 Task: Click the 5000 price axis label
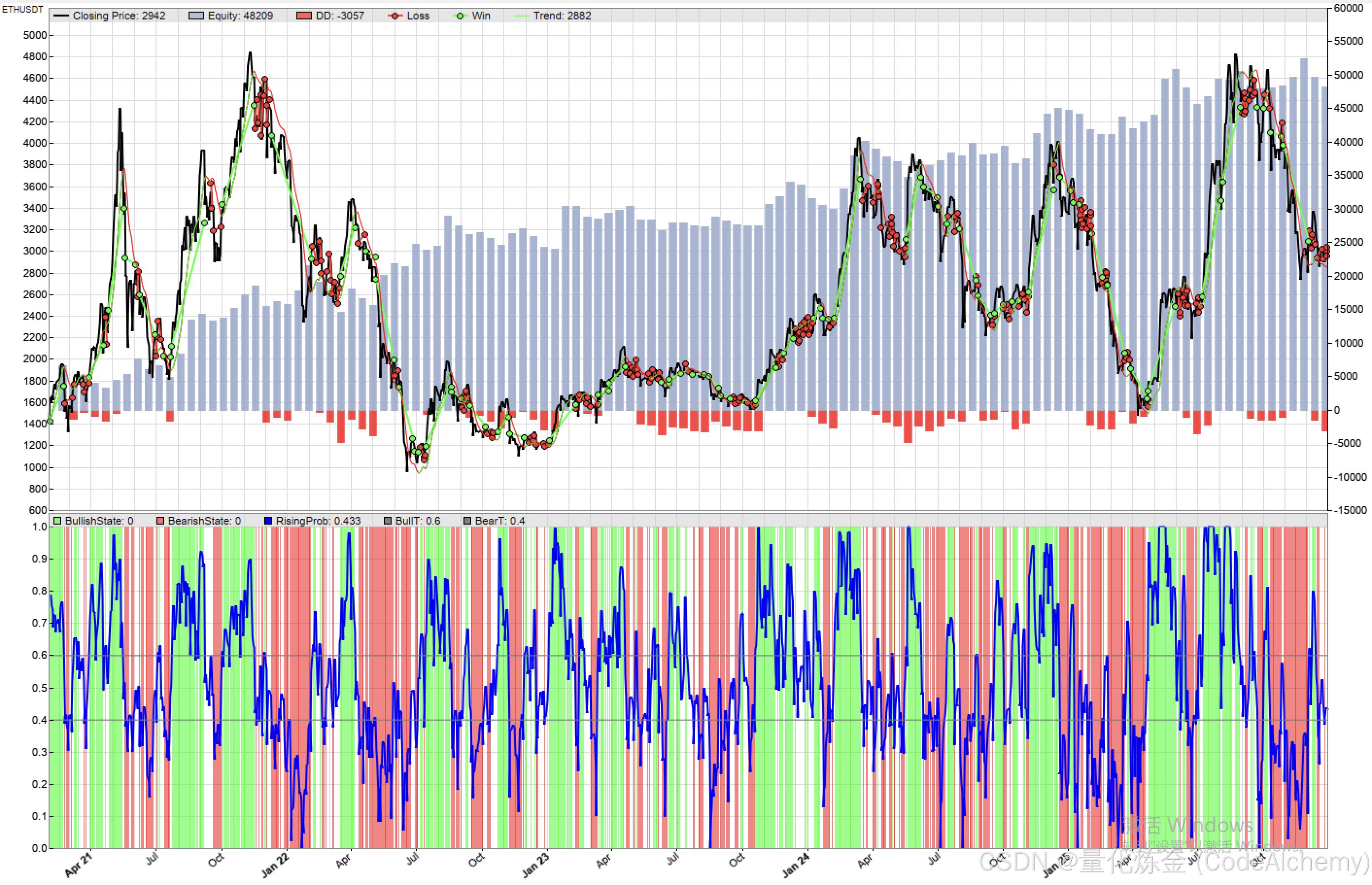(34, 35)
